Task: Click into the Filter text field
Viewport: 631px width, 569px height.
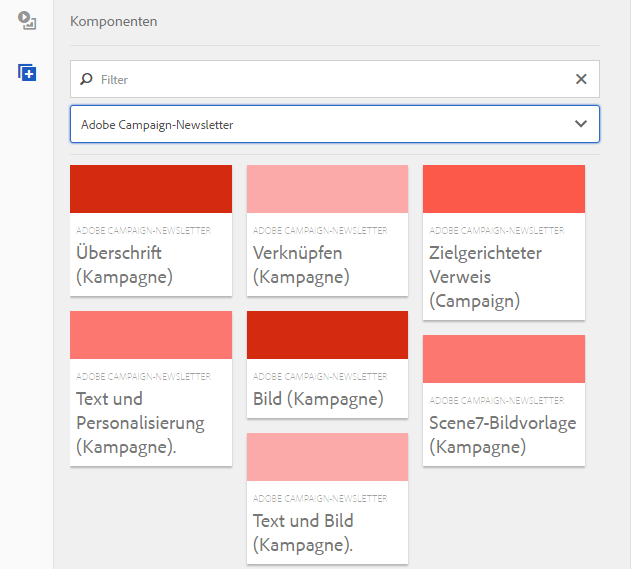Action: click(x=330, y=79)
